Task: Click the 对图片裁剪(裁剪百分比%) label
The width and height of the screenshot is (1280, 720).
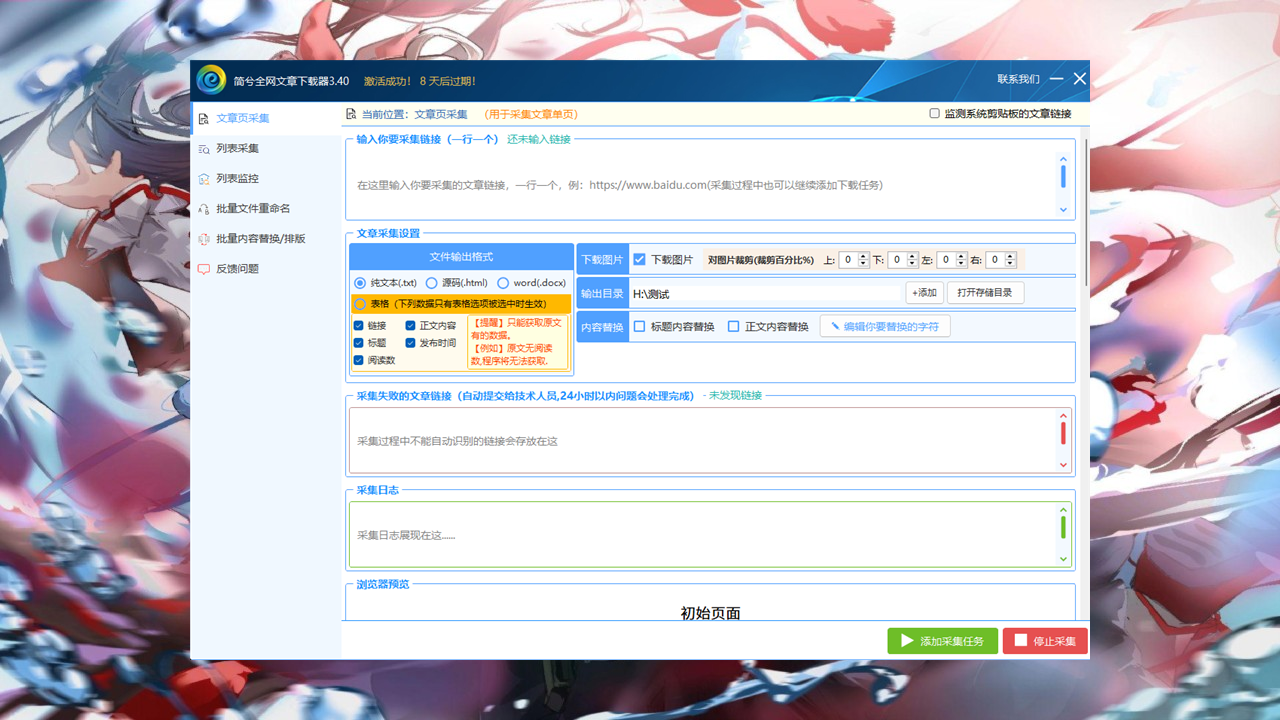Action: pos(761,260)
